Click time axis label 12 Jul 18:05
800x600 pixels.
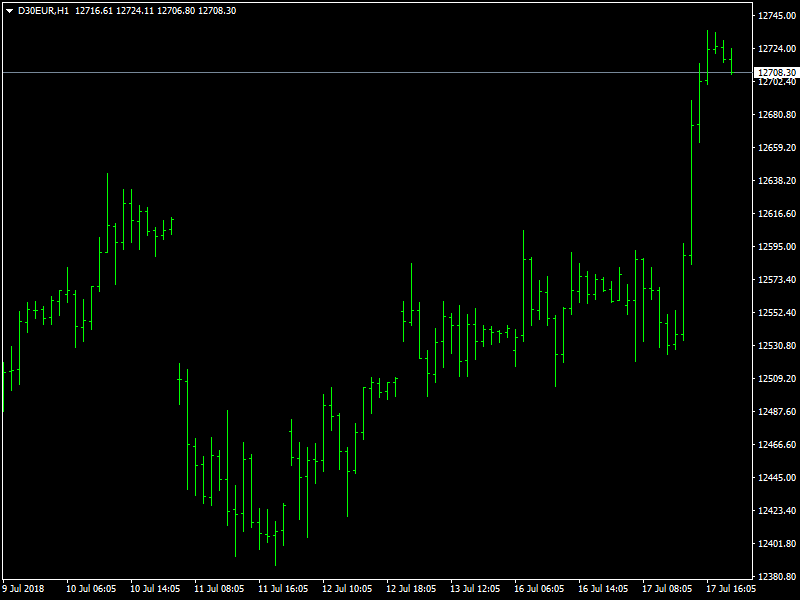[x=411, y=589]
